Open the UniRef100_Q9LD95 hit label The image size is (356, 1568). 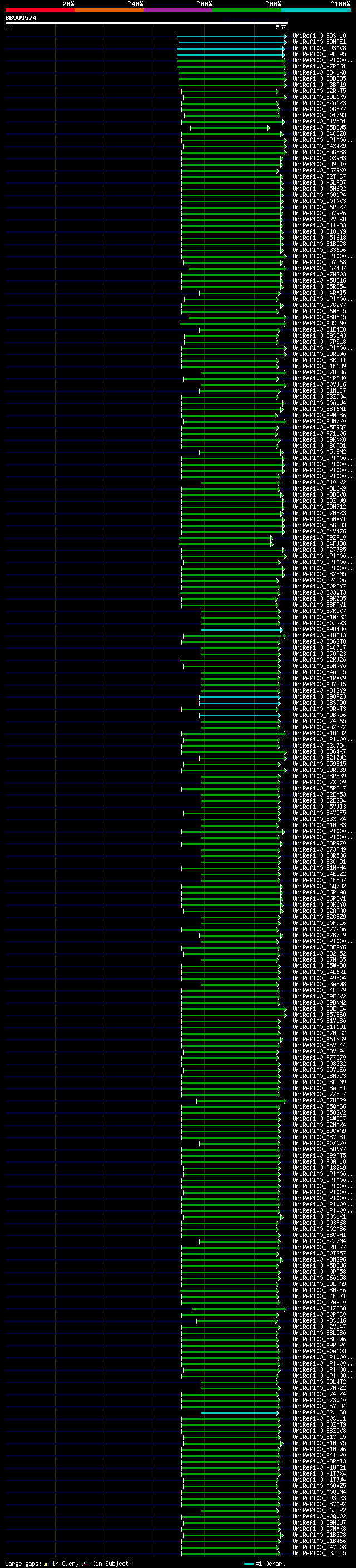click(319, 54)
